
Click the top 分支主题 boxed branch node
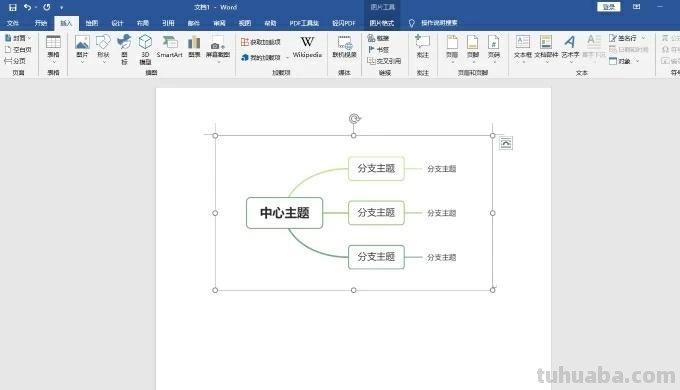(376, 168)
